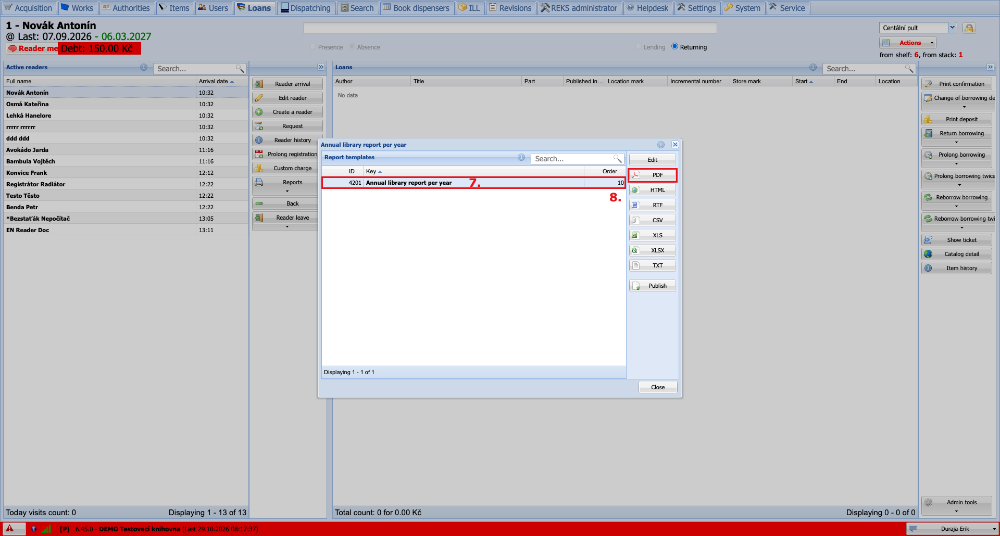Close the dialog with the Close button
This screenshot has width=1000, height=536.
coord(658,387)
